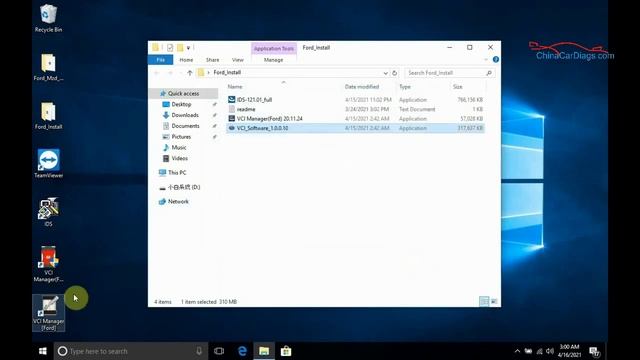Select the VCI Manager(Ford) 20.11.24 file
This screenshot has width=640, height=360.
(355, 118)
